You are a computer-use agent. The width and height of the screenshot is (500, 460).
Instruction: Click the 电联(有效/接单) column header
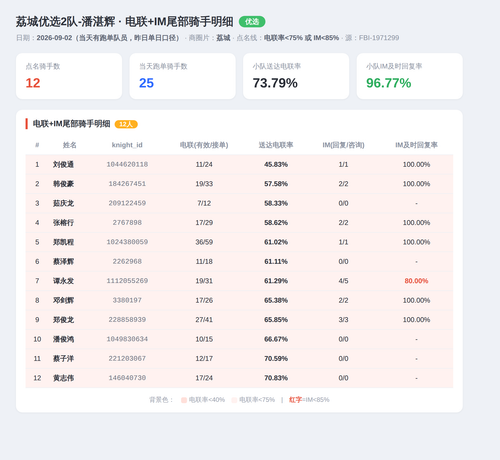click(x=204, y=145)
